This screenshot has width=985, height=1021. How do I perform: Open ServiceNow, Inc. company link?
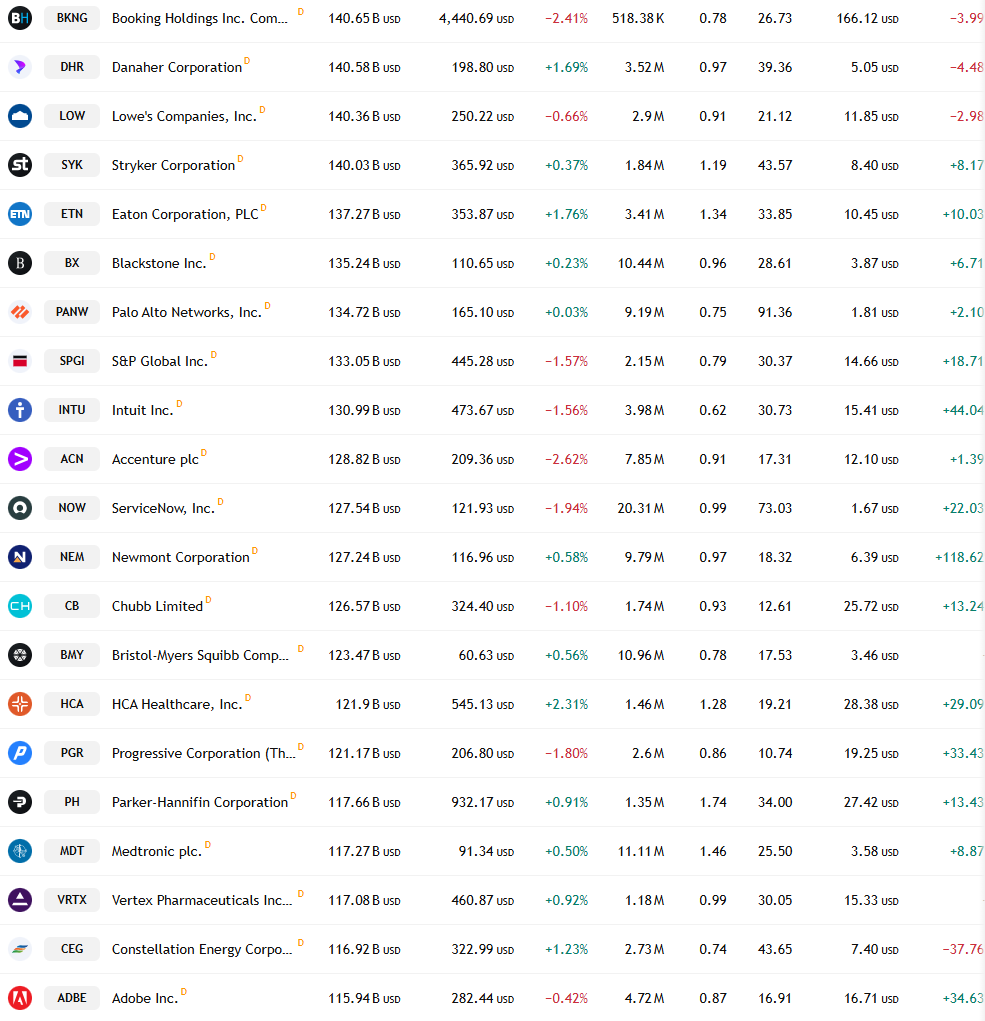click(163, 508)
